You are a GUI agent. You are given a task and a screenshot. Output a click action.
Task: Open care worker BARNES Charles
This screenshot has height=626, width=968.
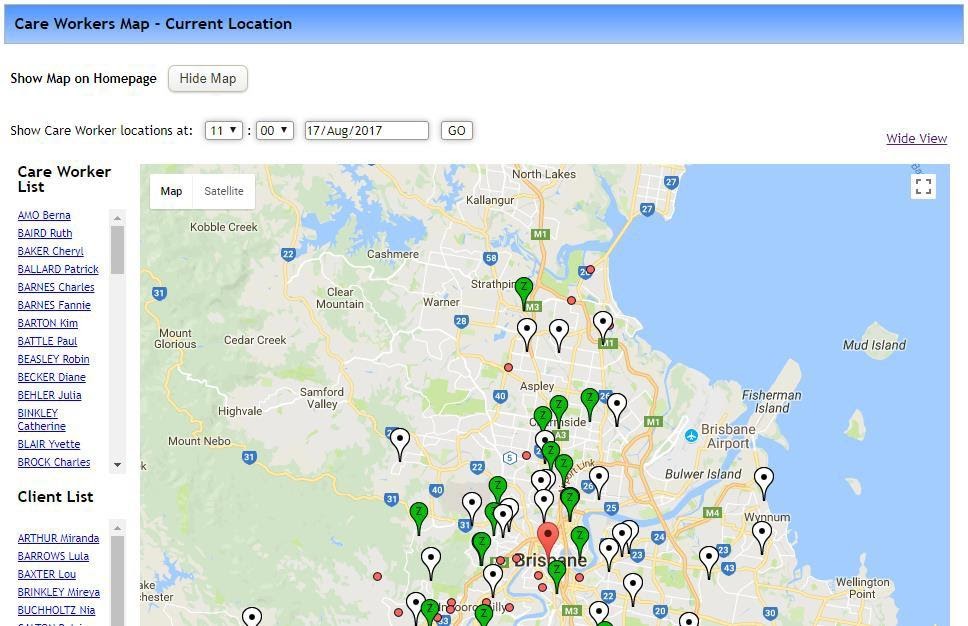click(56, 286)
